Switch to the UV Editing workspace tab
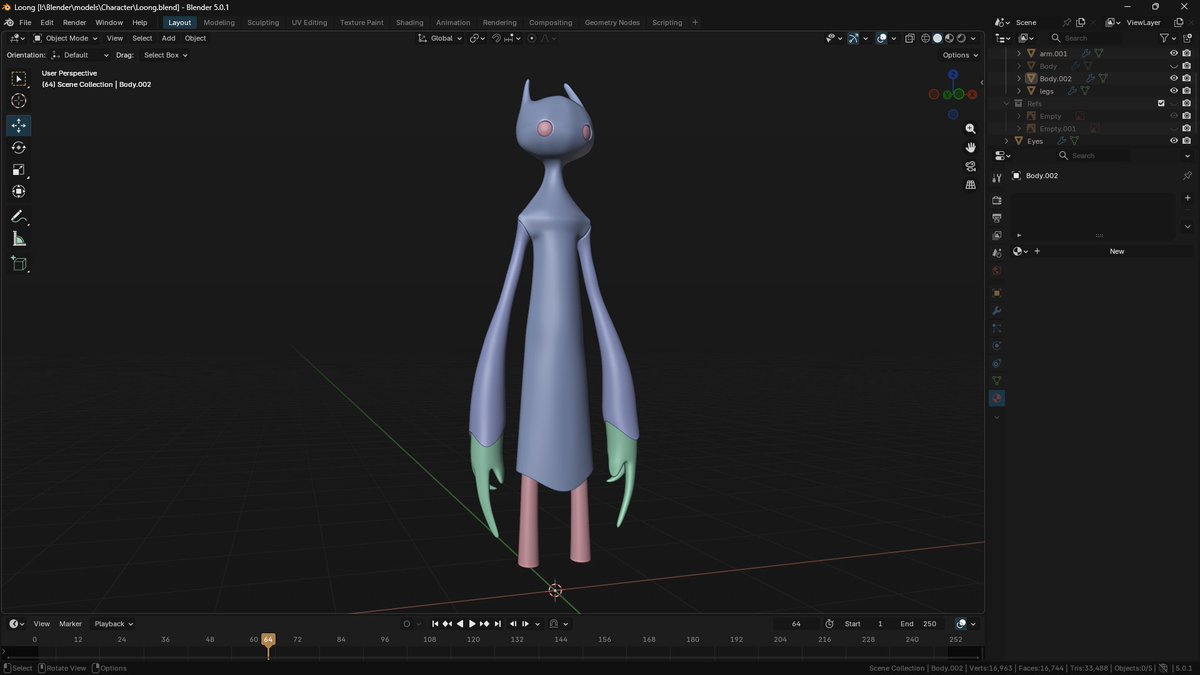 (x=309, y=22)
